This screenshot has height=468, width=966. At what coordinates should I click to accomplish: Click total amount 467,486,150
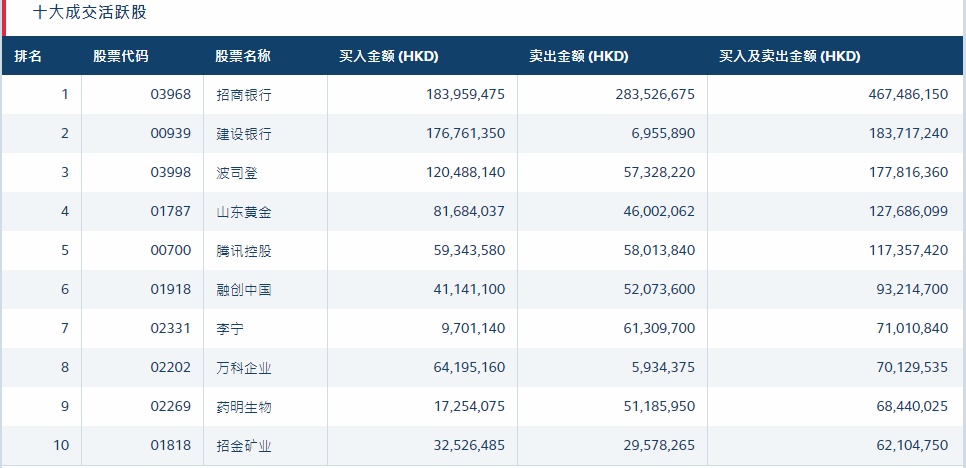pyautogui.click(x=908, y=95)
